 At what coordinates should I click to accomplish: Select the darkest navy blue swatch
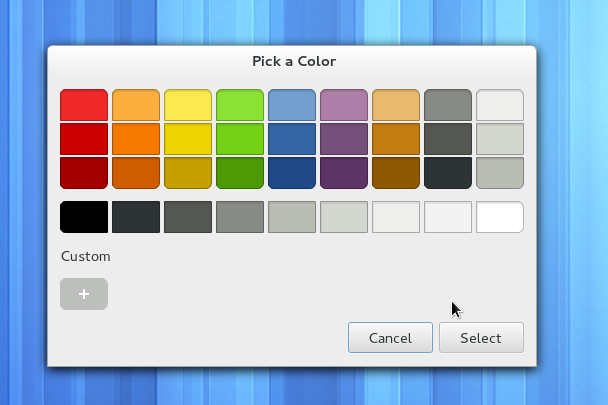click(x=292, y=173)
